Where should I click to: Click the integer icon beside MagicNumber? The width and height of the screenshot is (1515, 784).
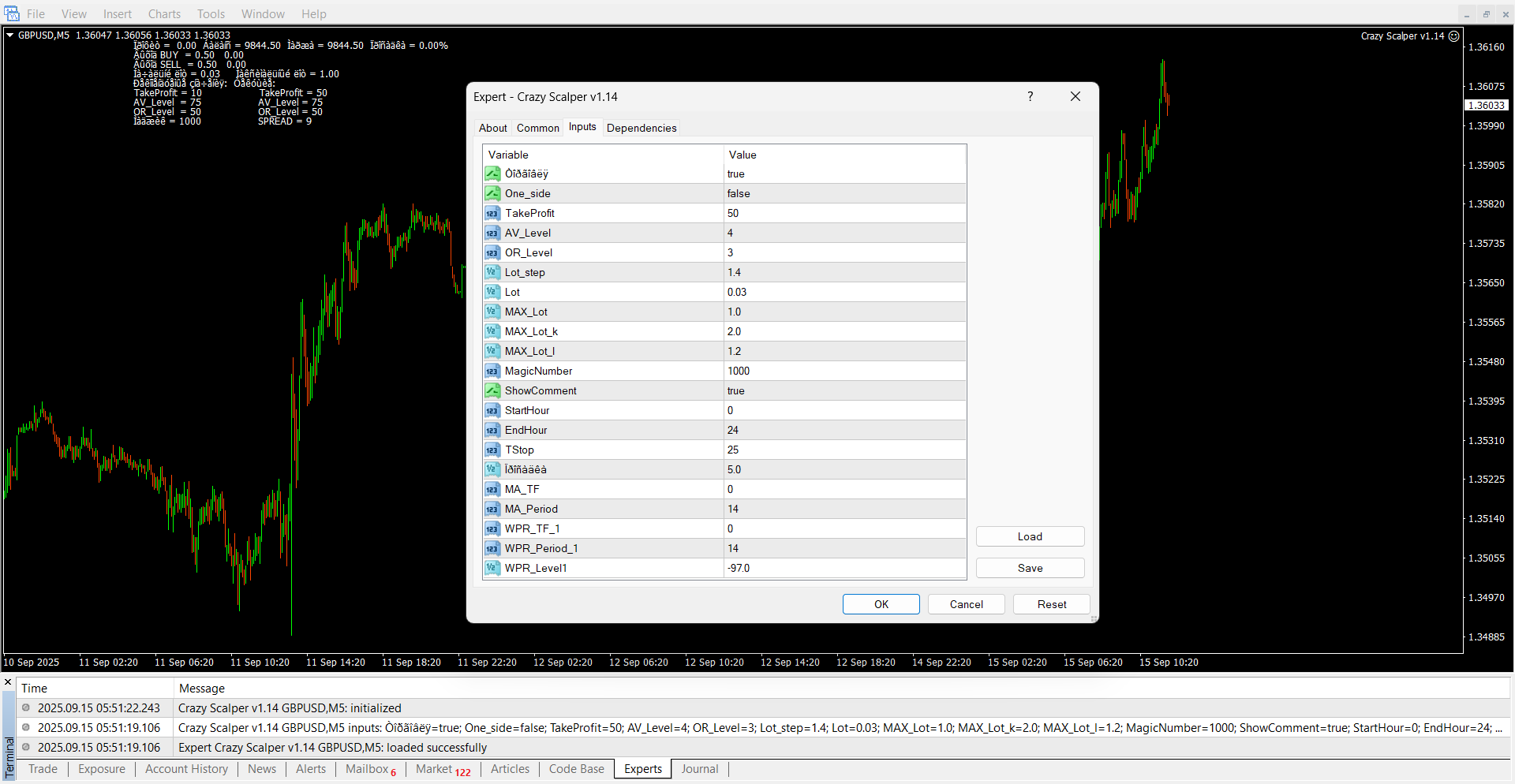pos(492,371)
